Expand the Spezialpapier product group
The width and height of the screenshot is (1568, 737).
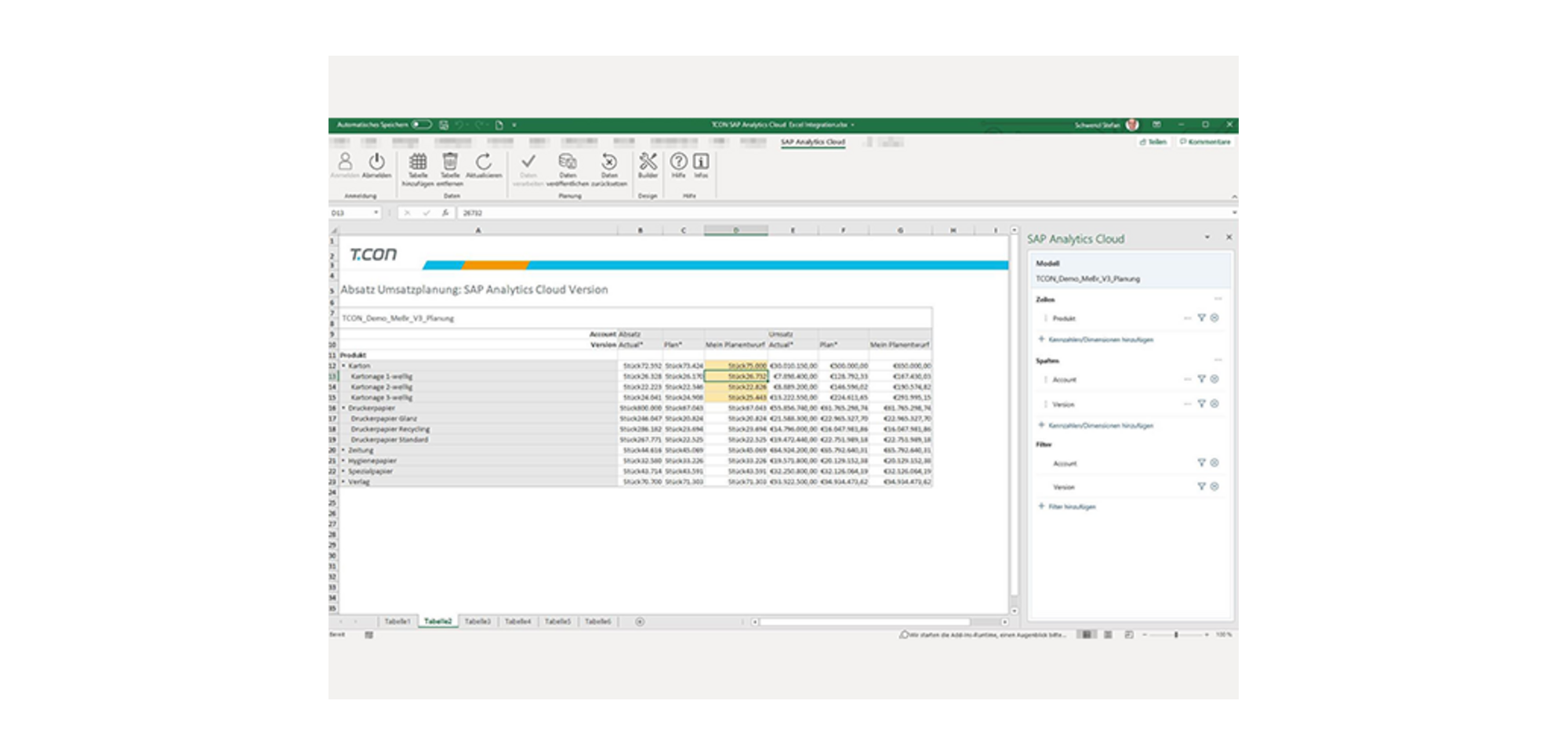tap(343, 472)
